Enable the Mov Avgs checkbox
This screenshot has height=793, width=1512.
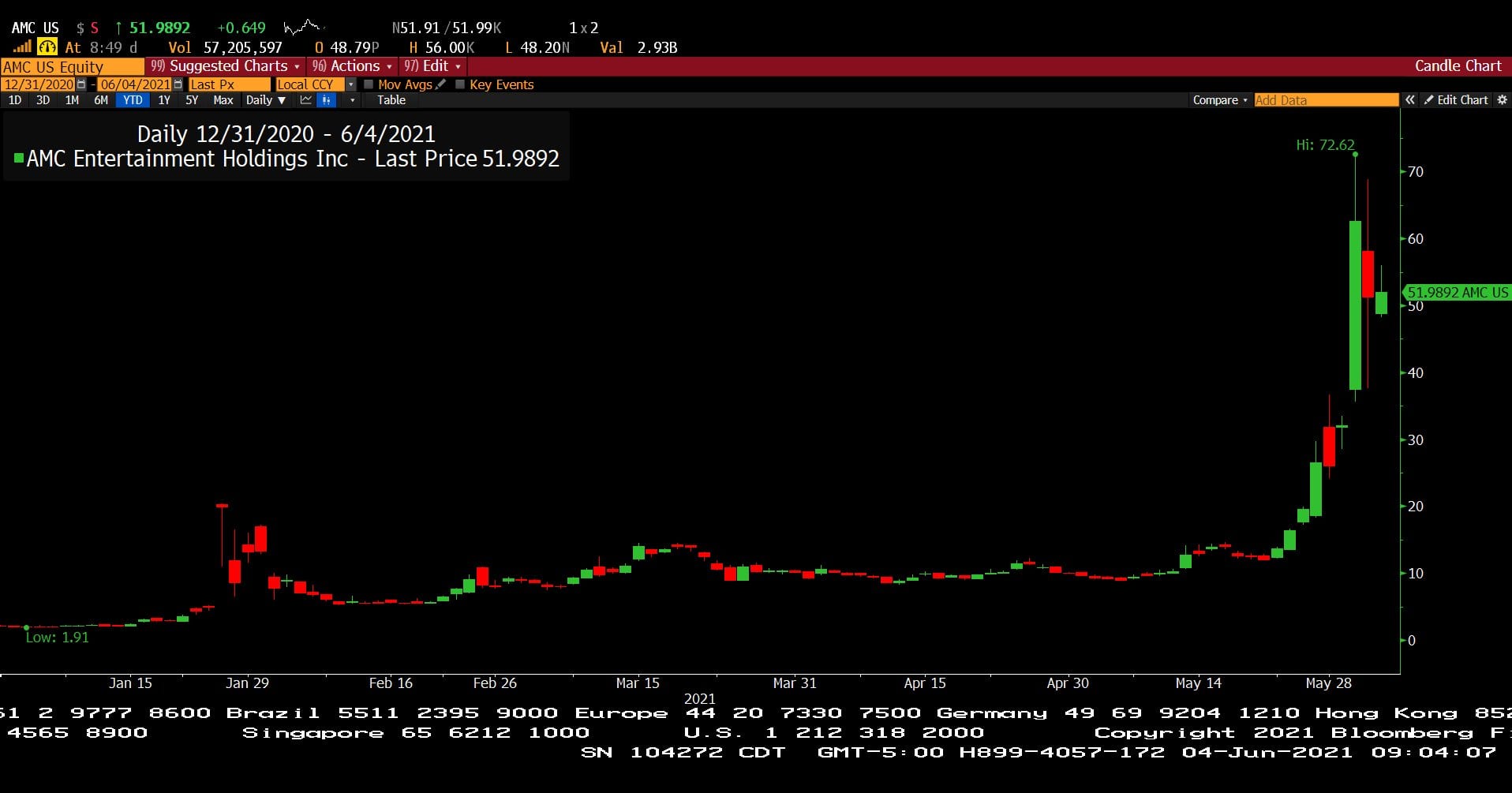(x=369, y=84)
